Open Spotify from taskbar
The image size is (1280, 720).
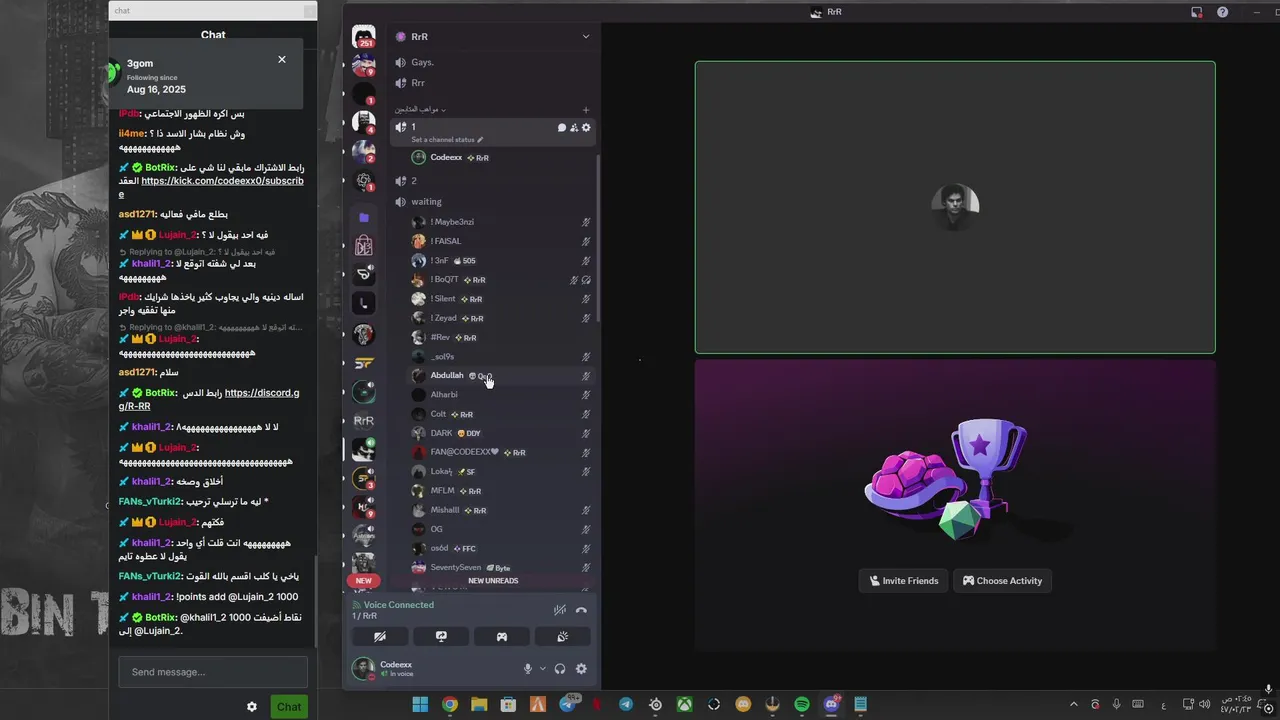point(802,705)
